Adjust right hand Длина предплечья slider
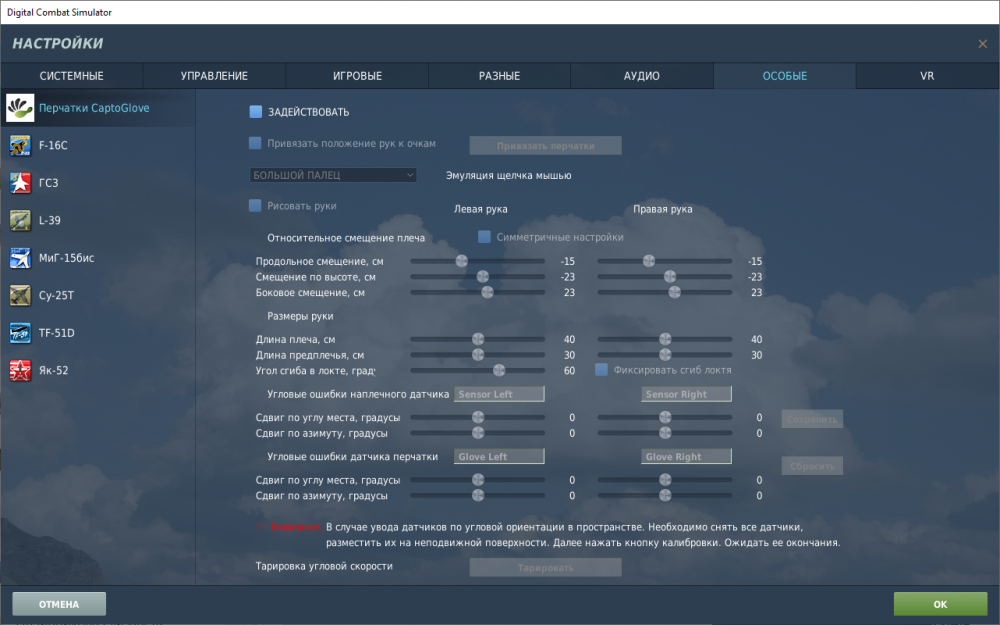Image resolution: width=1000 pixels, height=625 pixels. click(665, 355)
